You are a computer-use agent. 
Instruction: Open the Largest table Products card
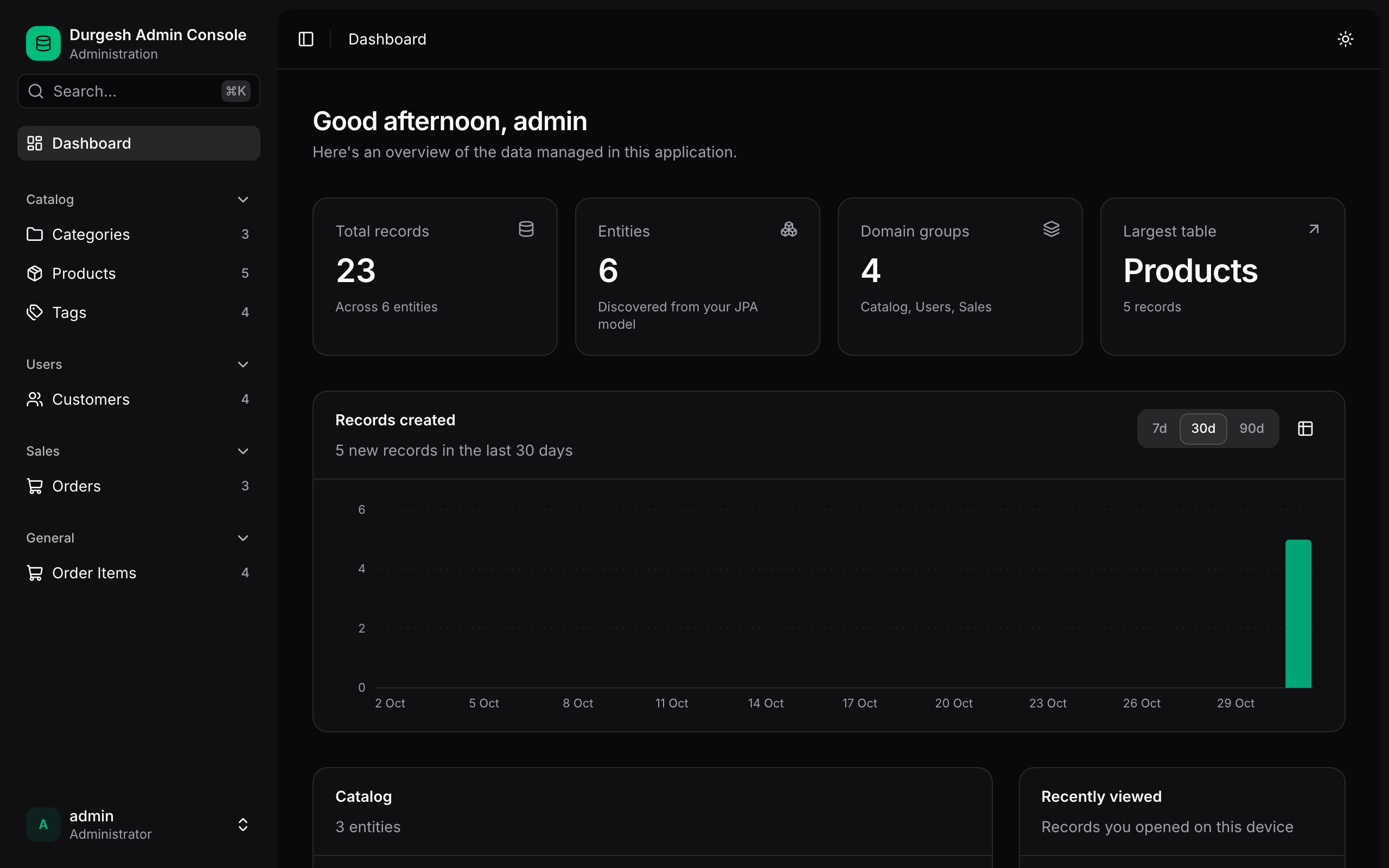coord(1222,277)
